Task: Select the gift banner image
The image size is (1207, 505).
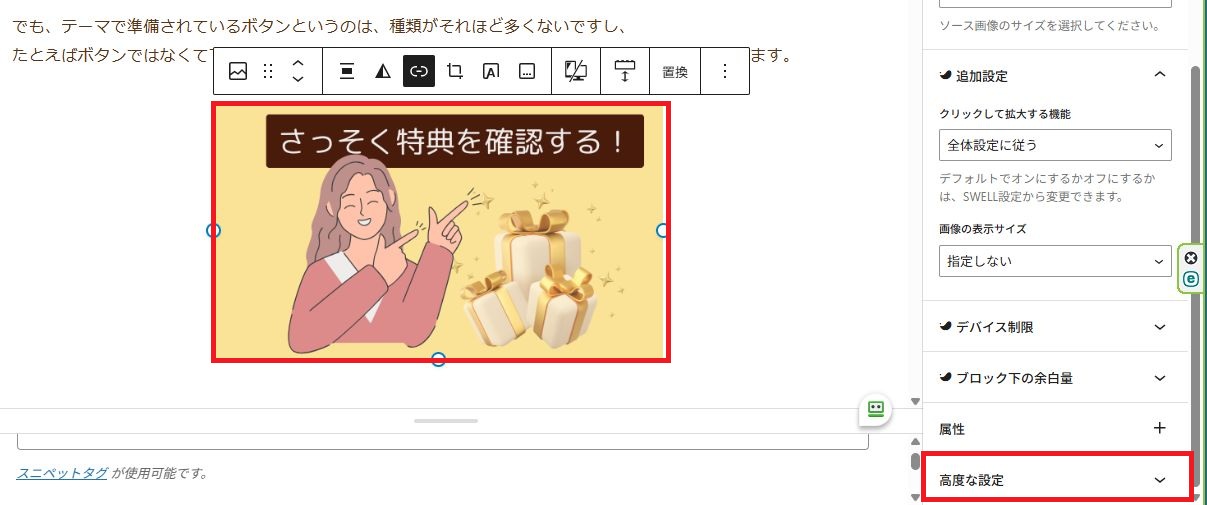Action: pos(441,232)
